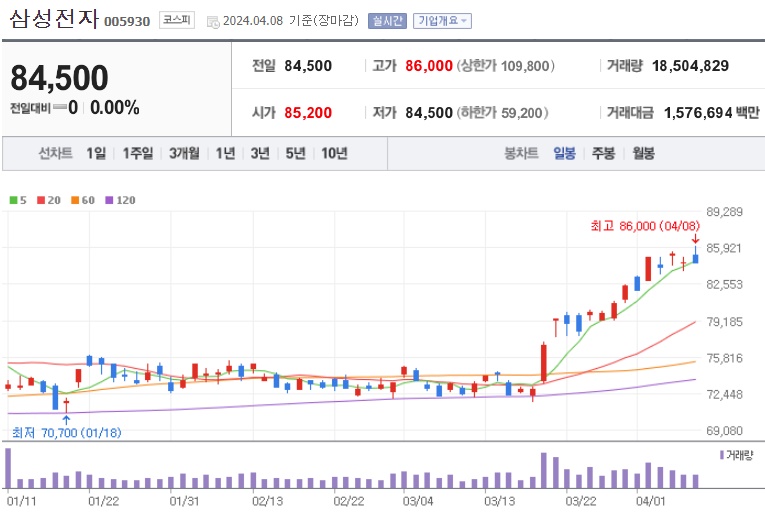Viewport: 765px width, 514px height.
Task: Click the 03/22 date axis label
Action: point(581,501)
